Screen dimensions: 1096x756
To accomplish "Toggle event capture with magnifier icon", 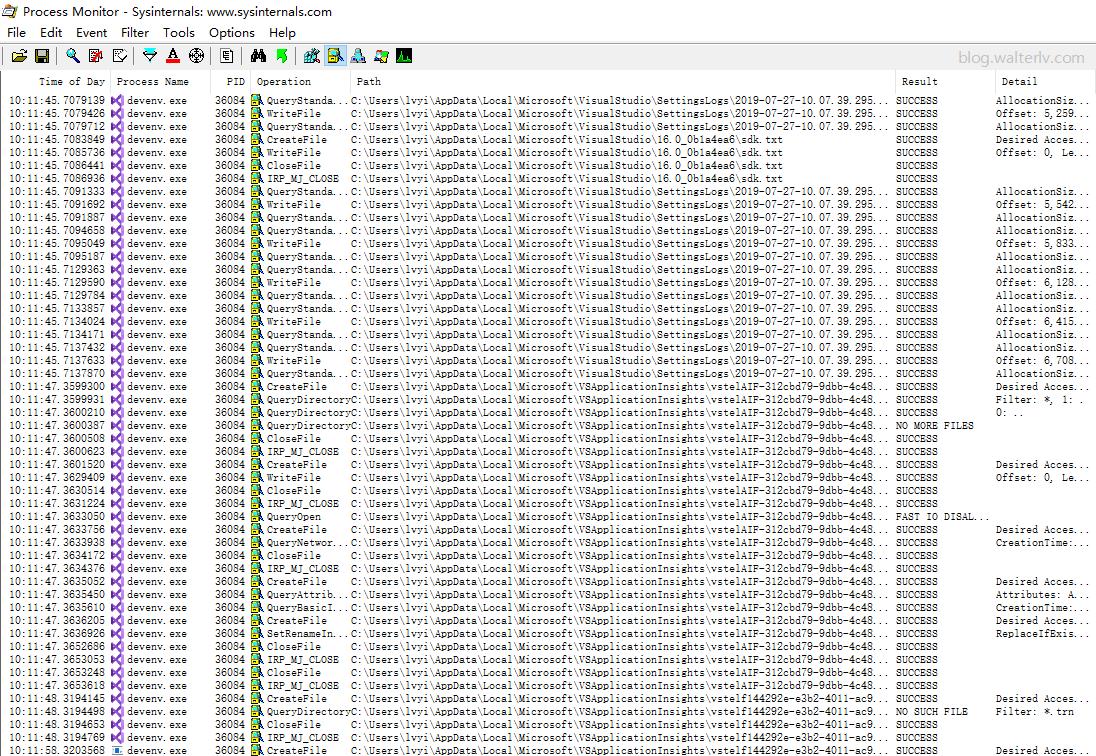I will tap(73, 56).
